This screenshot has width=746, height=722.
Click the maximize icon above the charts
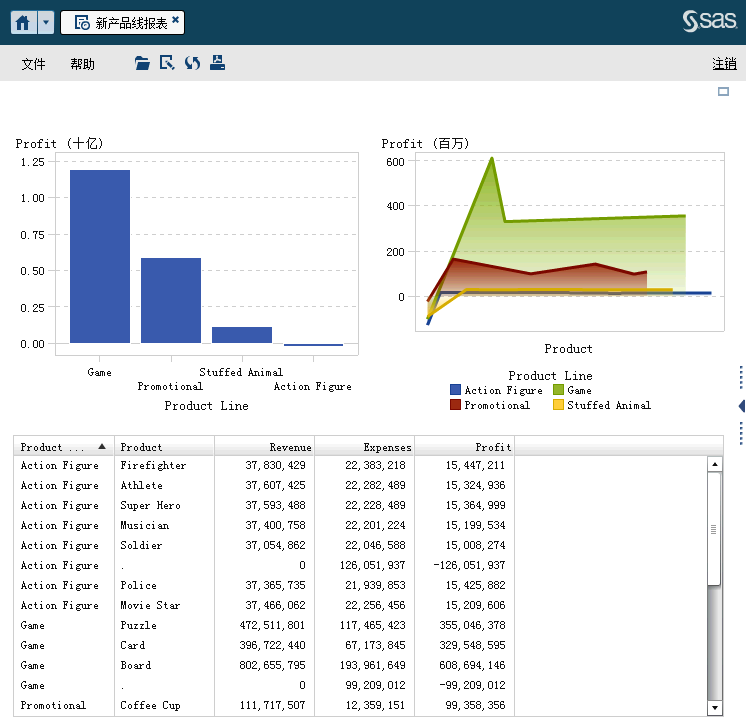723,92
